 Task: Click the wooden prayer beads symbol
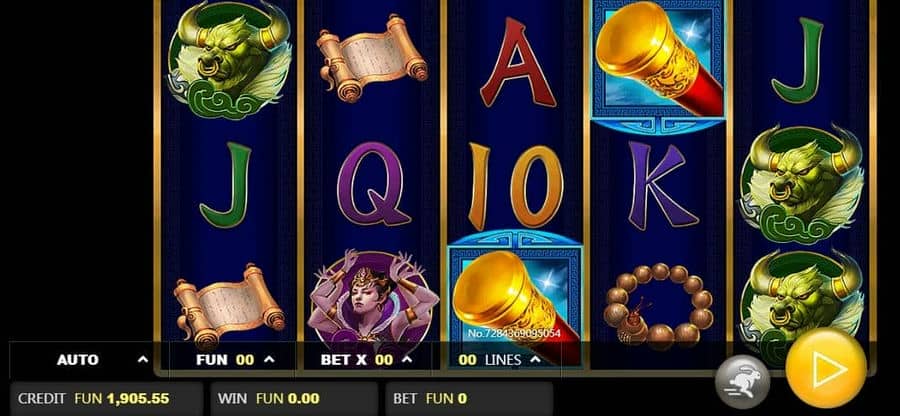[658, 305]
